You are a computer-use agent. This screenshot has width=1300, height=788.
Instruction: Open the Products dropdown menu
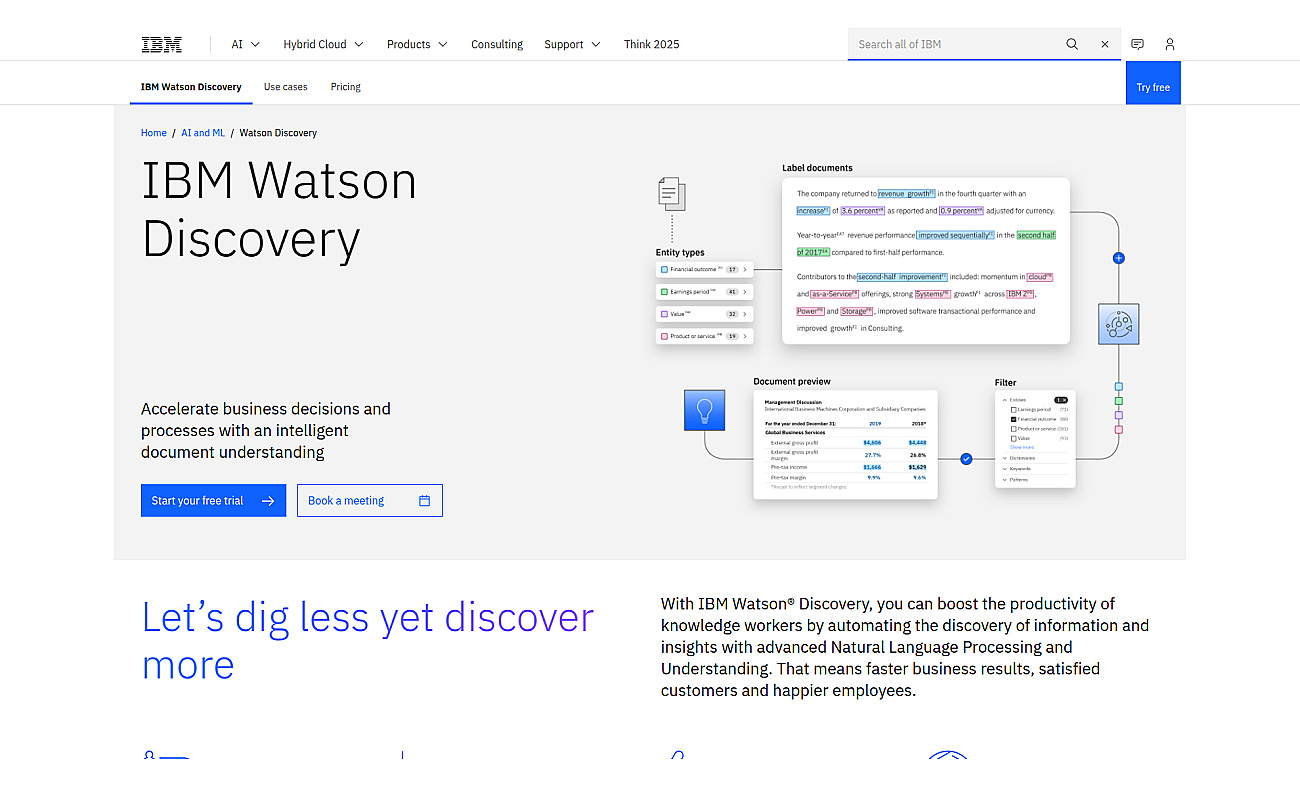(417, 44)
